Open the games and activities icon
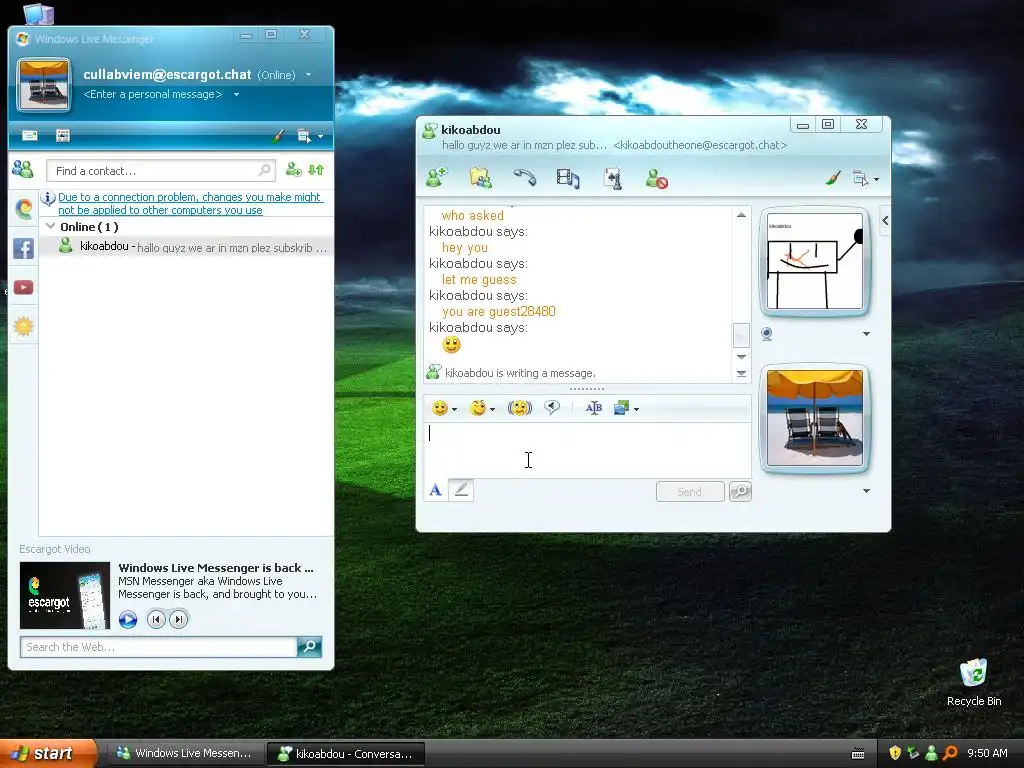 [x=613, y=178]
